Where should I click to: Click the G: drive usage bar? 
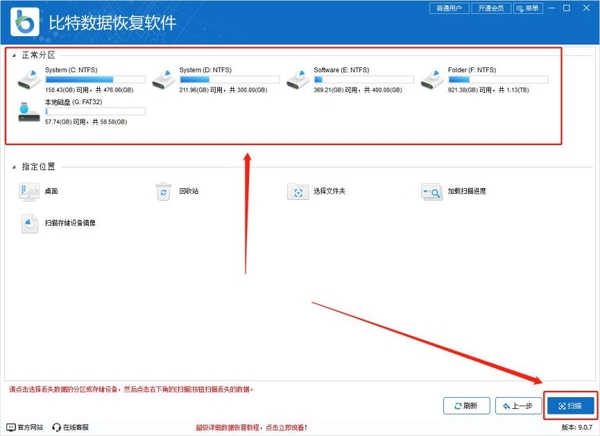pos(95,111)
